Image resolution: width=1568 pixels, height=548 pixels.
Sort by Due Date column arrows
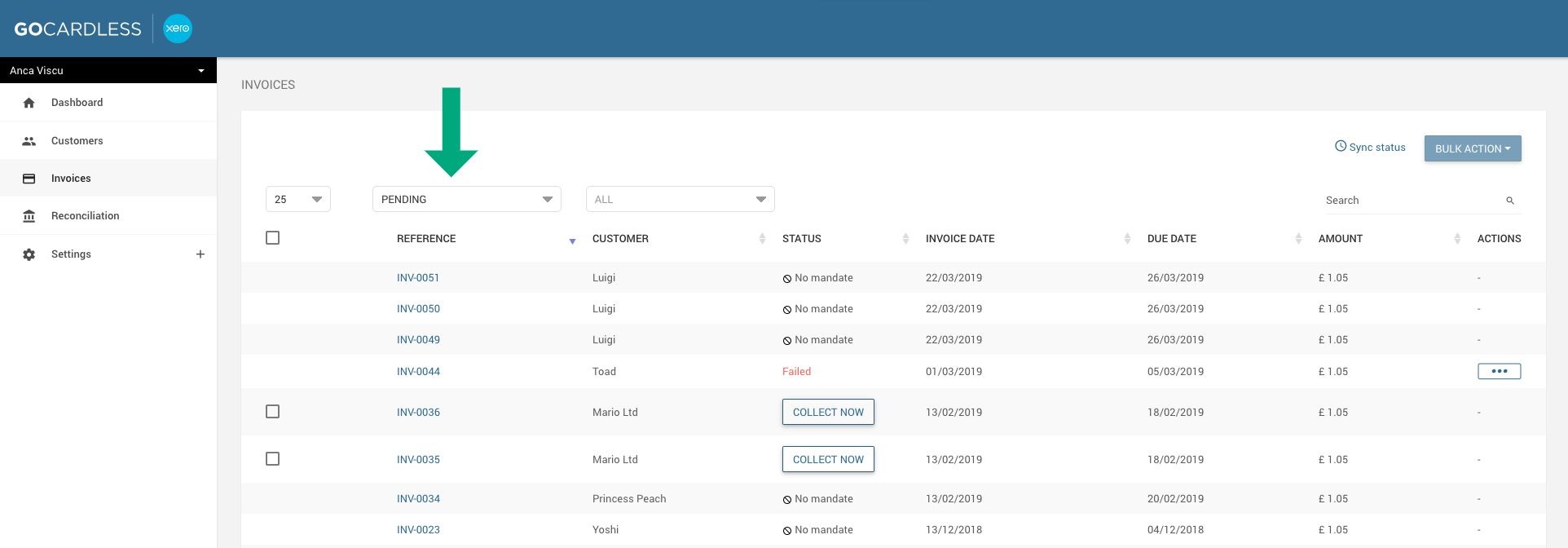[x=1298, y=239]
